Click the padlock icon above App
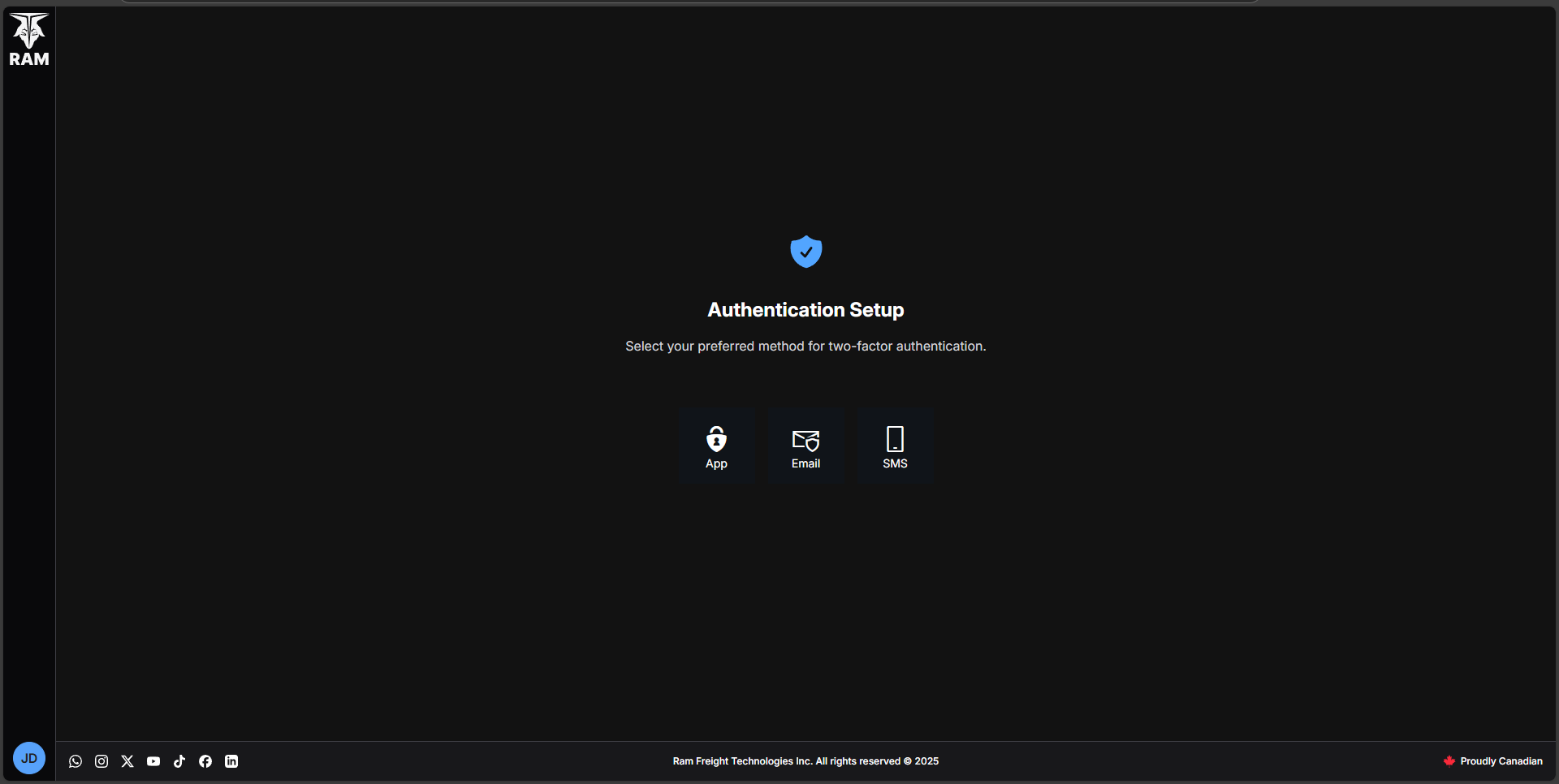The height and width of the screenshot is (784, 1559). (x=715, y=441)
